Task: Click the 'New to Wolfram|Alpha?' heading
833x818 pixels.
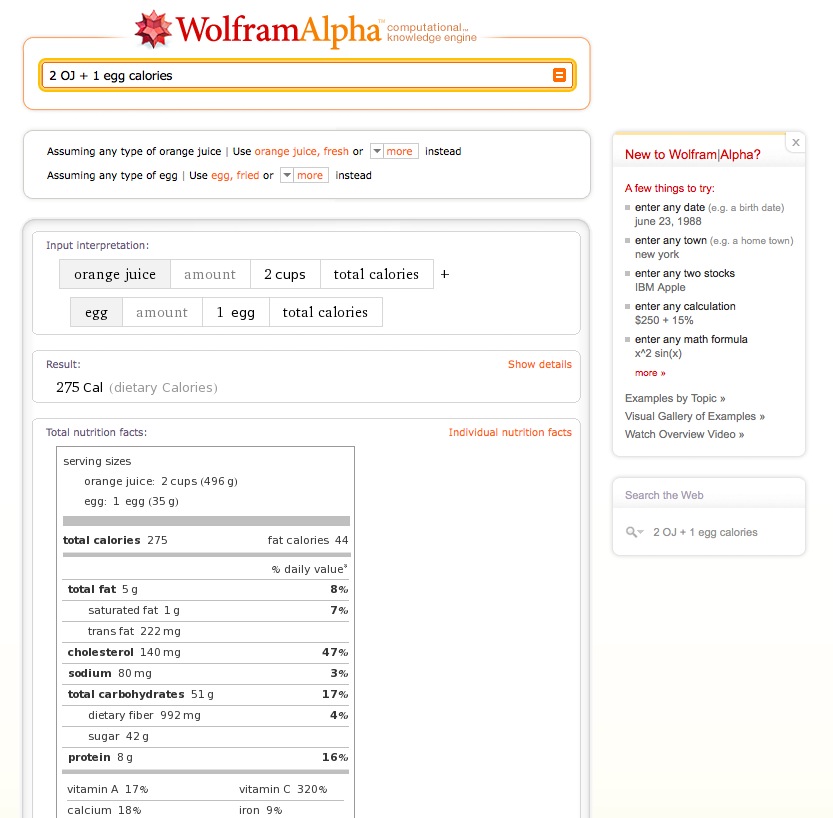Action: click(x=693, y=155)
